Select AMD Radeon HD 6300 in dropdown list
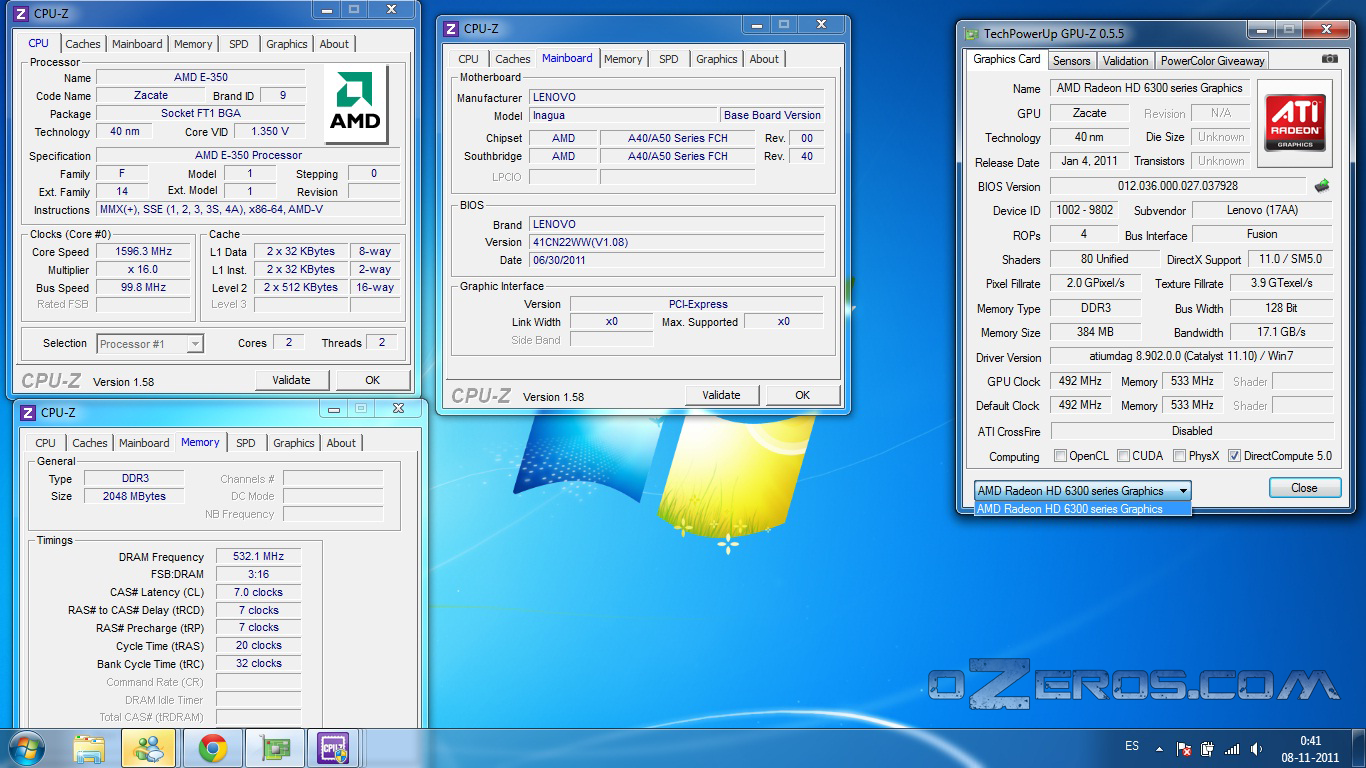Image resolution: width=1366 pixels, height=768 pixels. click(1083, 509)
